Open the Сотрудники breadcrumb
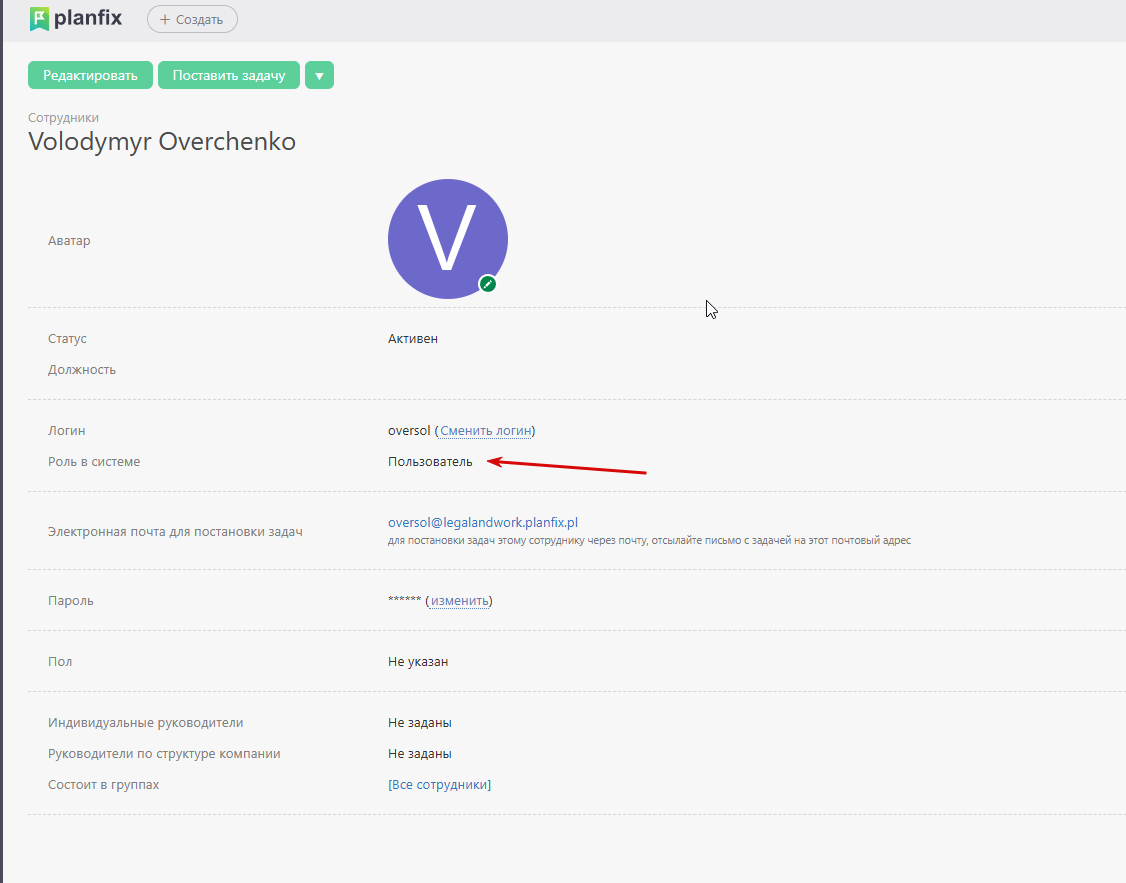The height and width of the screenshot is (883, 1126). 63,118
